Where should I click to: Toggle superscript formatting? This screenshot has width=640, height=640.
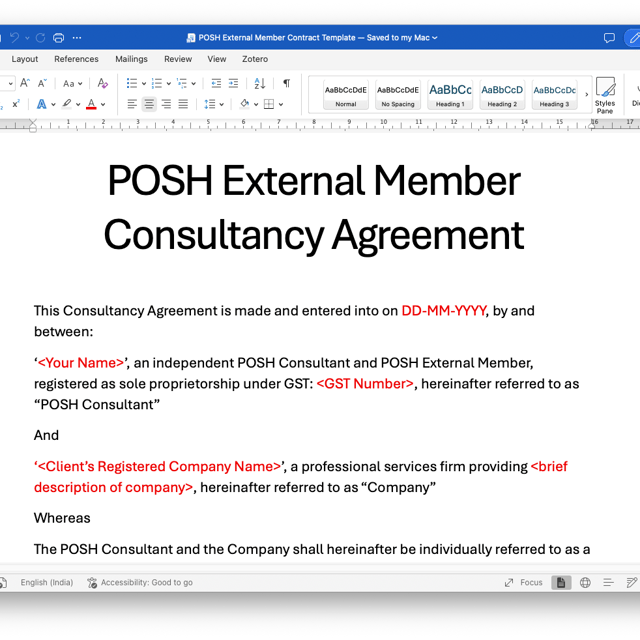pos(16,104)
